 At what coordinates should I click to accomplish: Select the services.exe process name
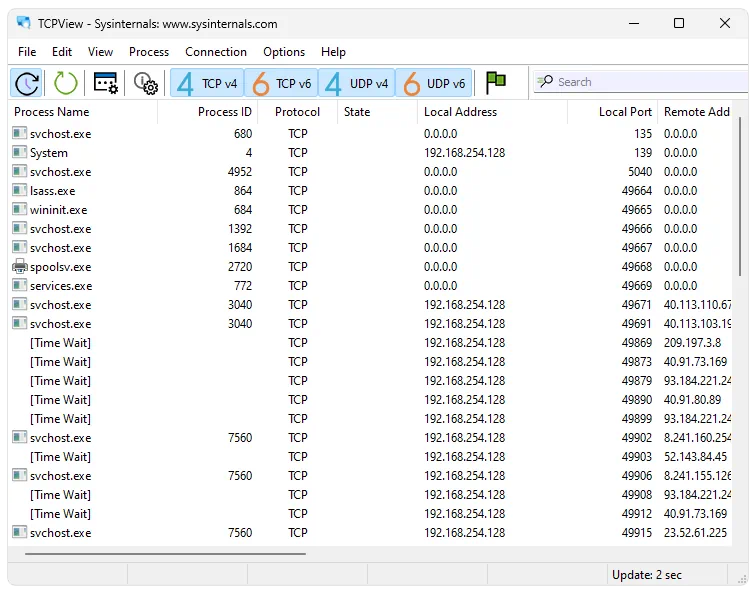coord(61,286)
